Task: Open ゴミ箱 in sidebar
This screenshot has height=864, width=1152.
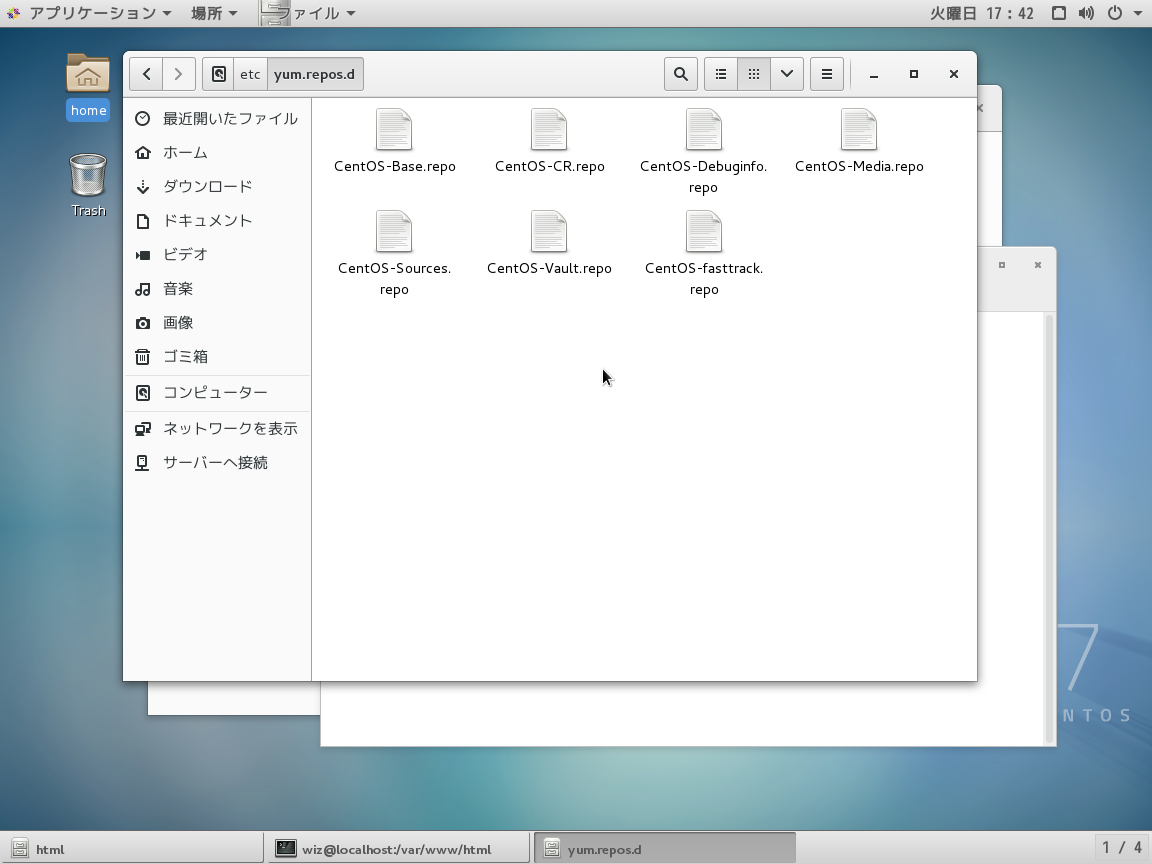Action: (217, 356)
